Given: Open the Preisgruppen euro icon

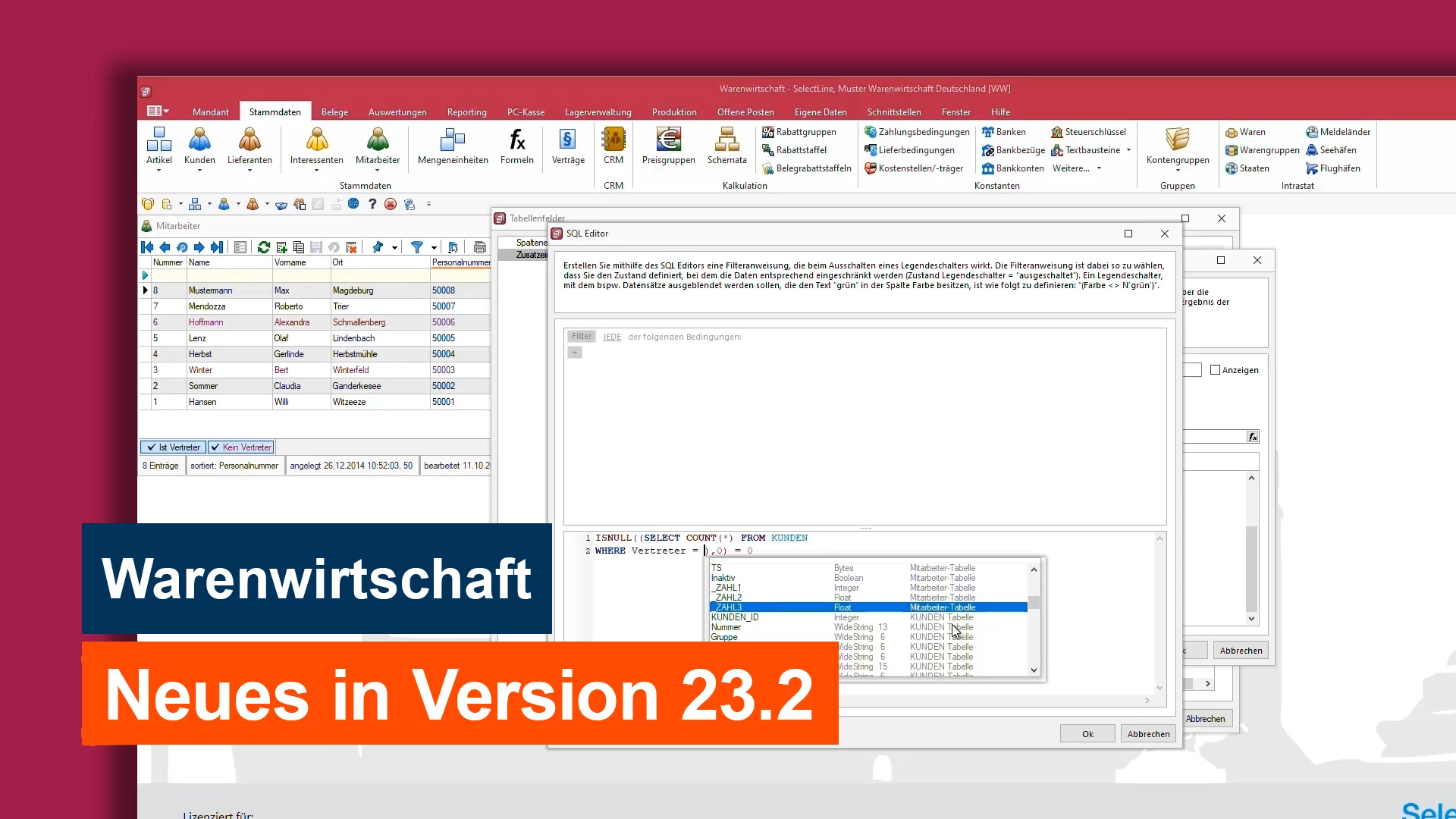Looking at the screenshot, I should tap(668, 140).
